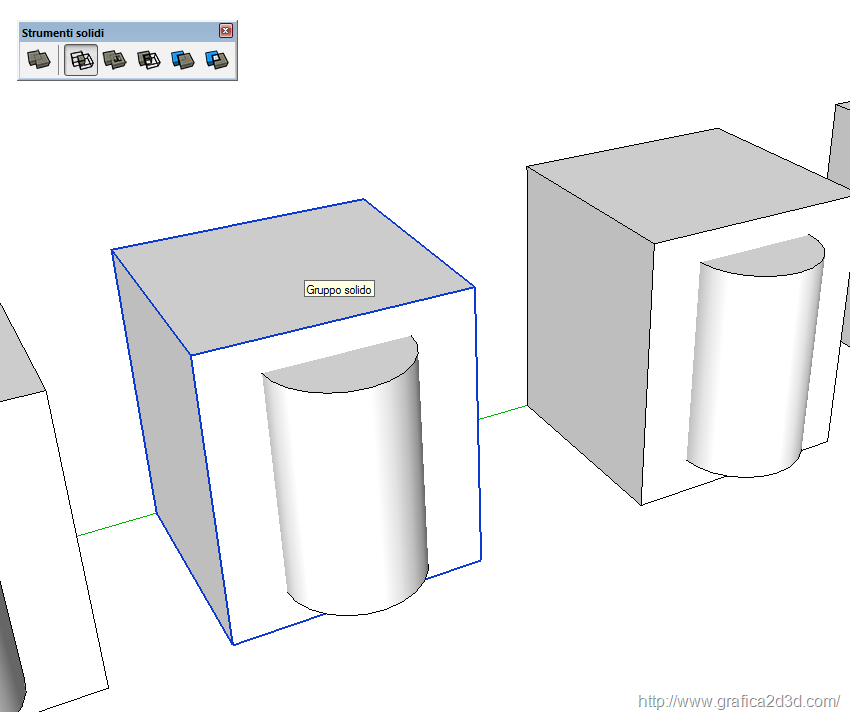Choose the Union solids tool
The width and height of the screenshot is (850, 712).
[x=114, y=61]
